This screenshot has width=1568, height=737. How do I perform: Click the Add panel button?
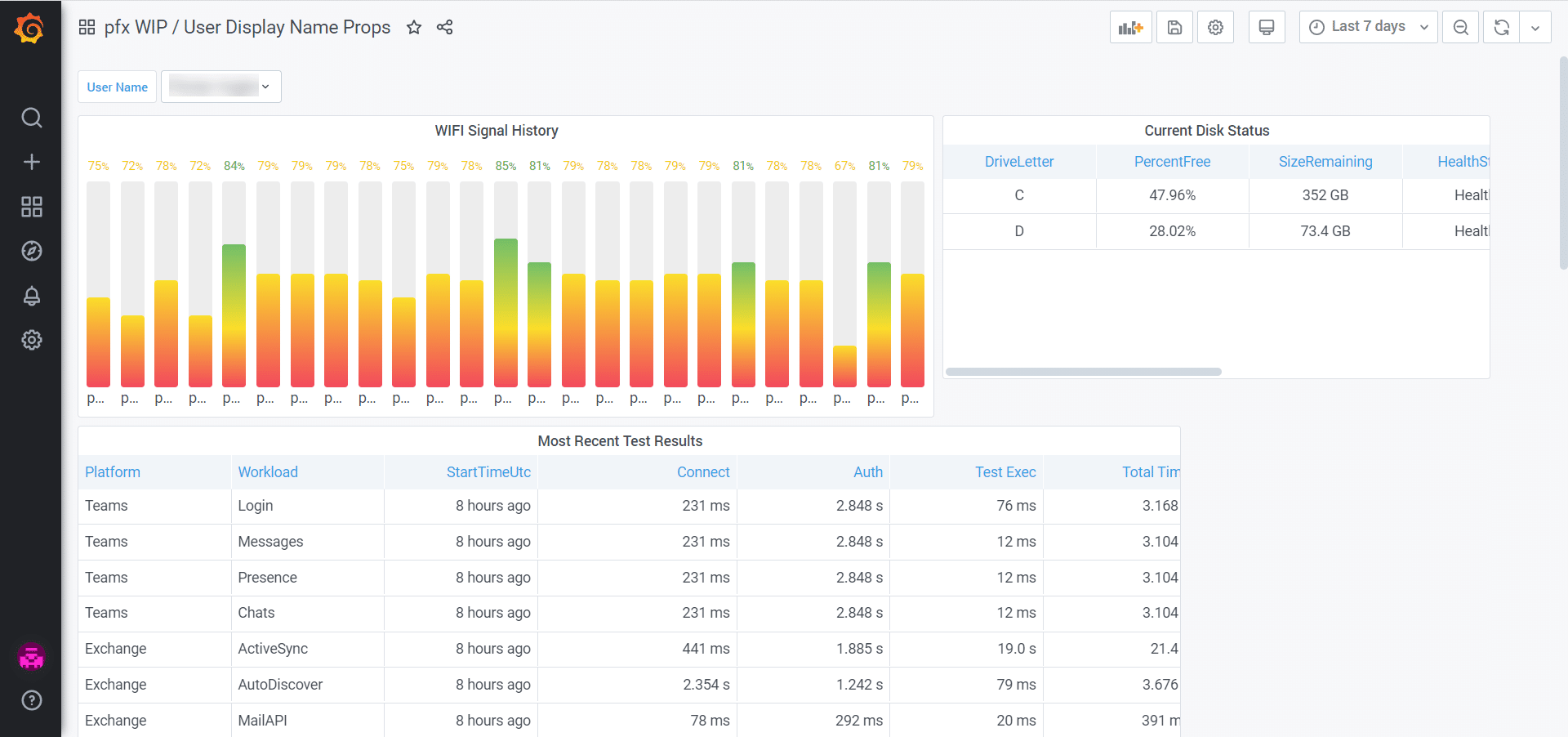(1130, 28)
